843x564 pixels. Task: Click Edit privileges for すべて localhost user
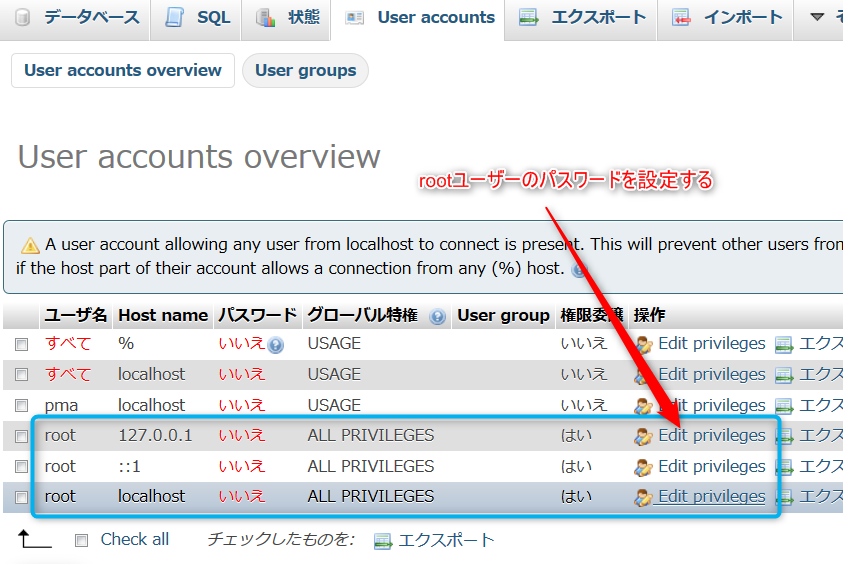(711, 374)
